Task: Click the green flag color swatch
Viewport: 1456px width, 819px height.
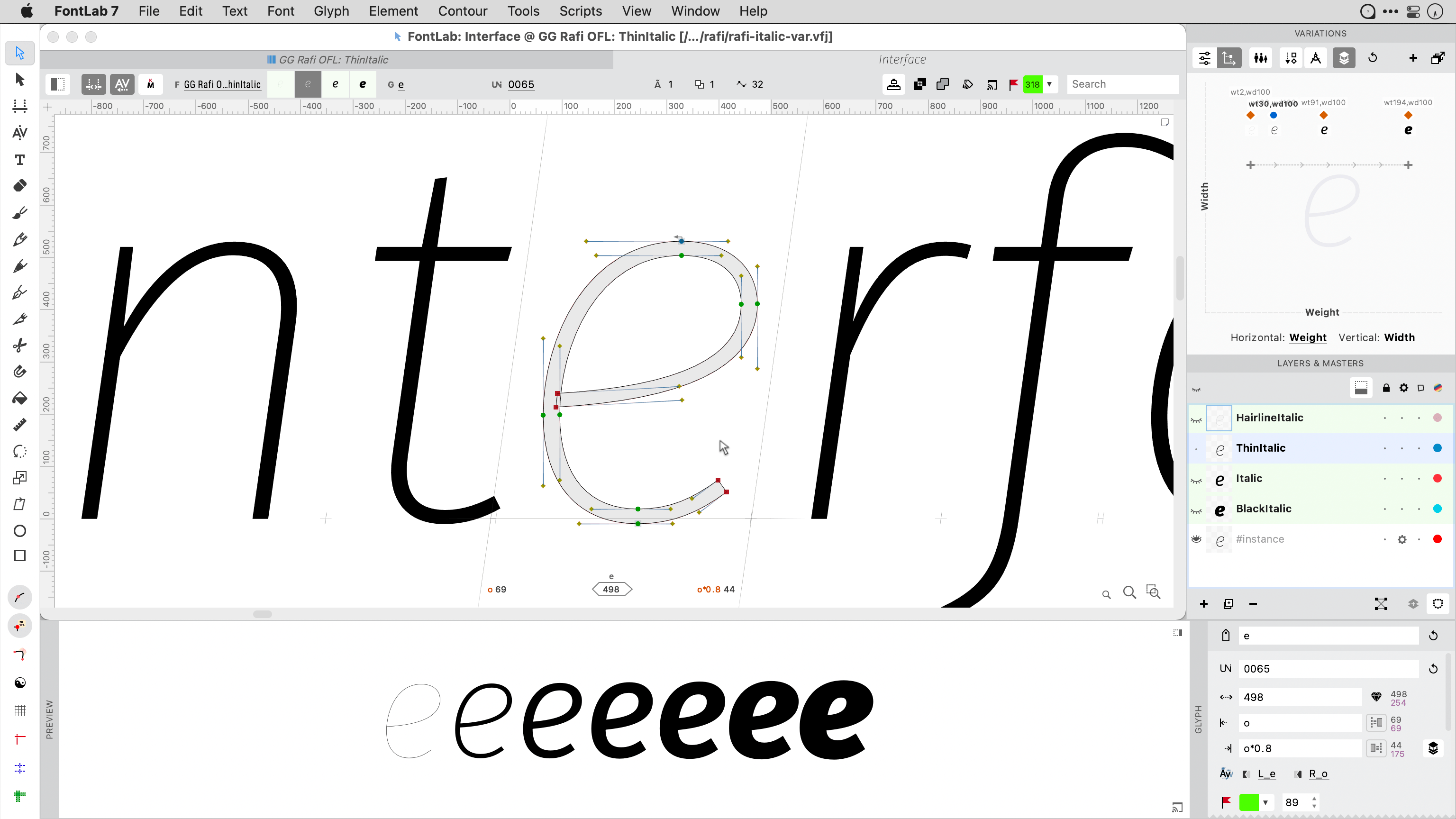Action: point(1249,802)
